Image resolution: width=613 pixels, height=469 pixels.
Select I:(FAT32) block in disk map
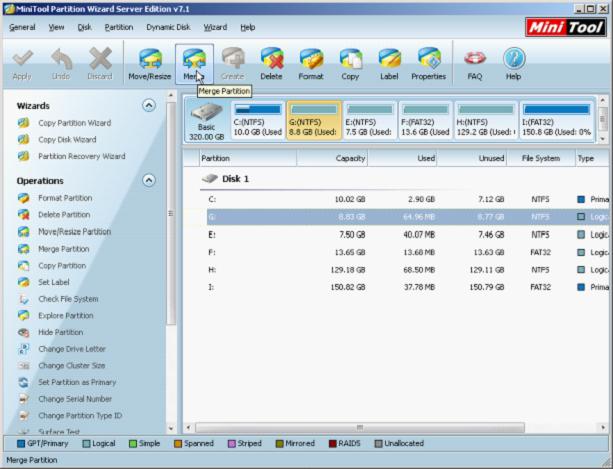[x=557, y=120]
